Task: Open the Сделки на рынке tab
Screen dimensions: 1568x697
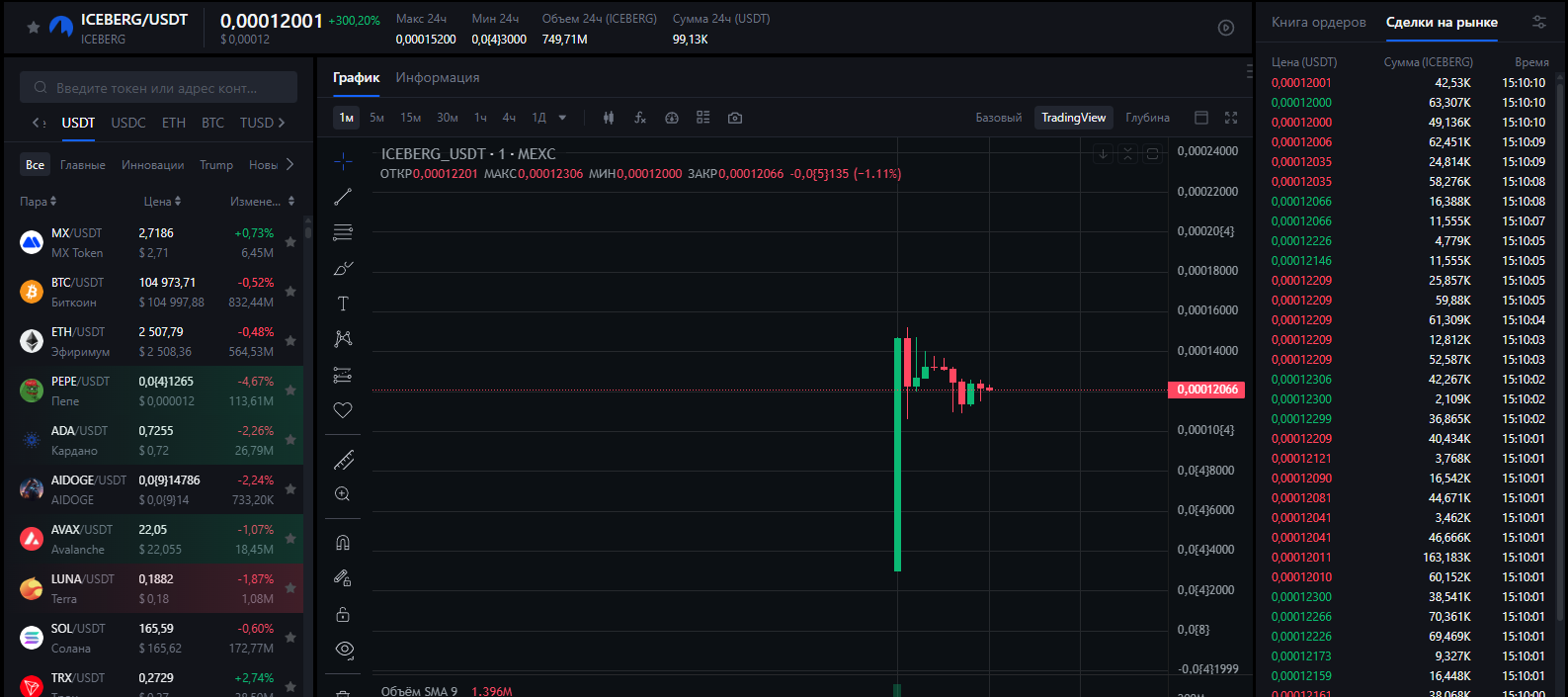Action: click(1442, 22)
